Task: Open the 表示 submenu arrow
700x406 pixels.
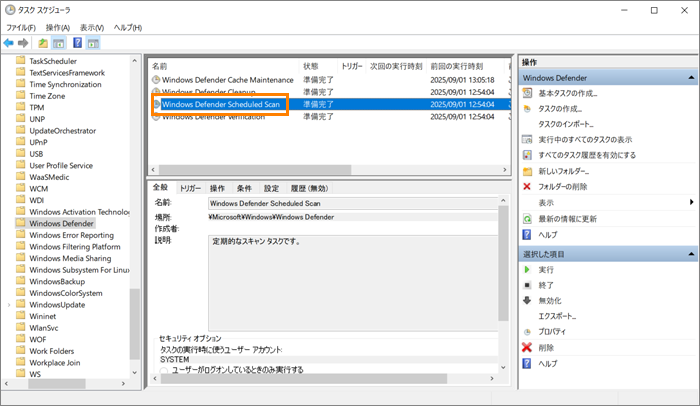Action: coord(692,202)
